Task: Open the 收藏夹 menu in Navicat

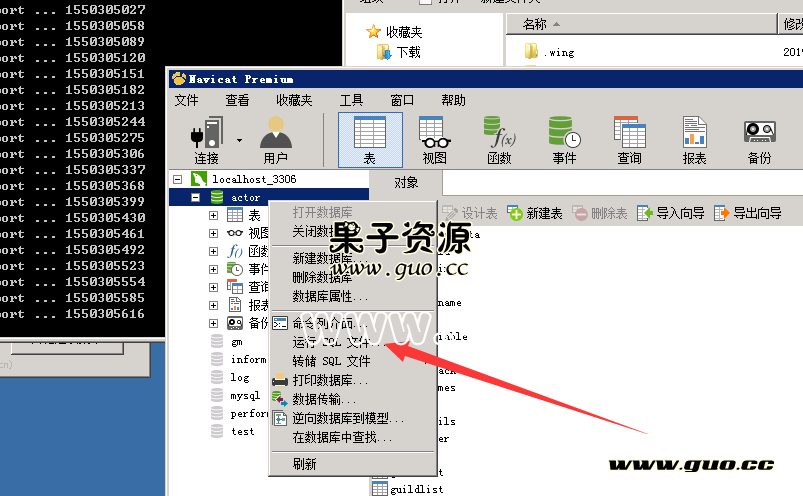Action: pyautogui.click(x=294, y=100)
